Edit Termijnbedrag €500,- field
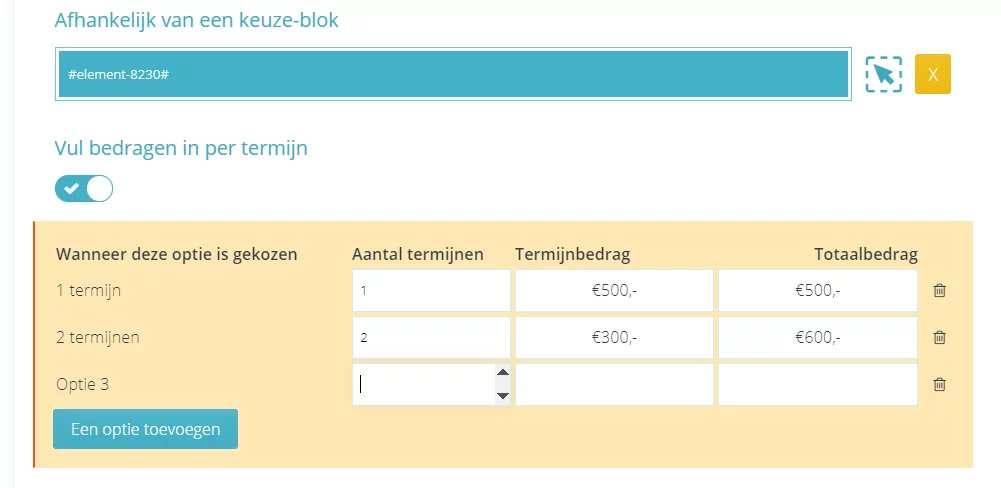This screenshot has height=488, width=1001. (614, 291)
